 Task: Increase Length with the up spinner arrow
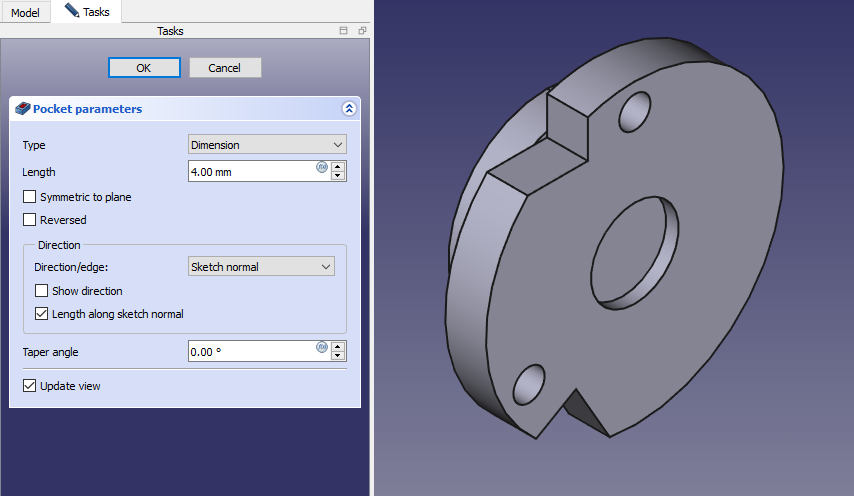pos(338,166)
